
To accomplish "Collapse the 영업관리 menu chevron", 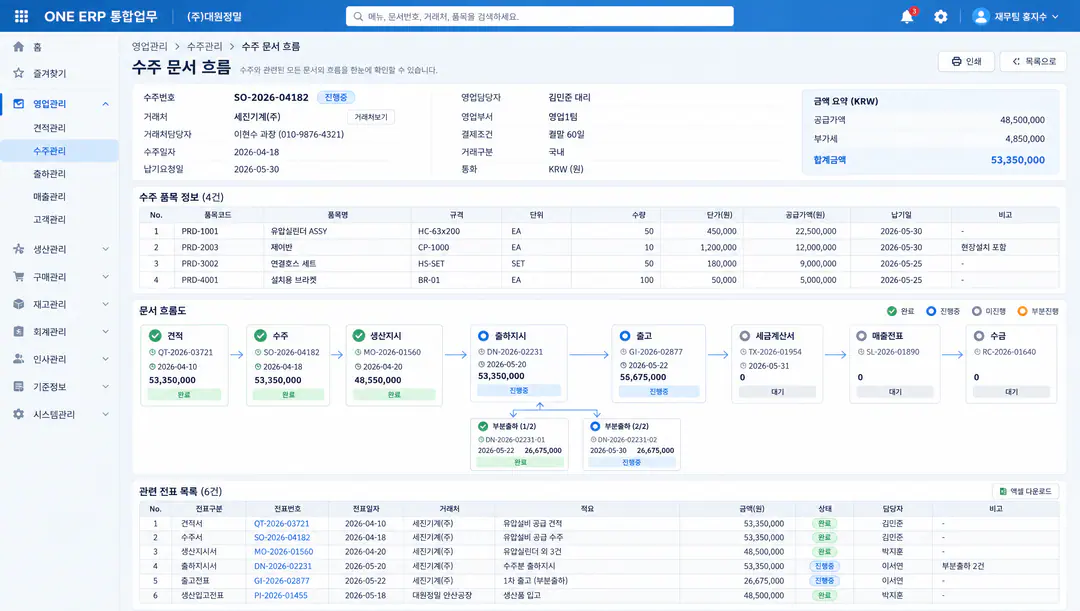I will [x=105, y=104].
